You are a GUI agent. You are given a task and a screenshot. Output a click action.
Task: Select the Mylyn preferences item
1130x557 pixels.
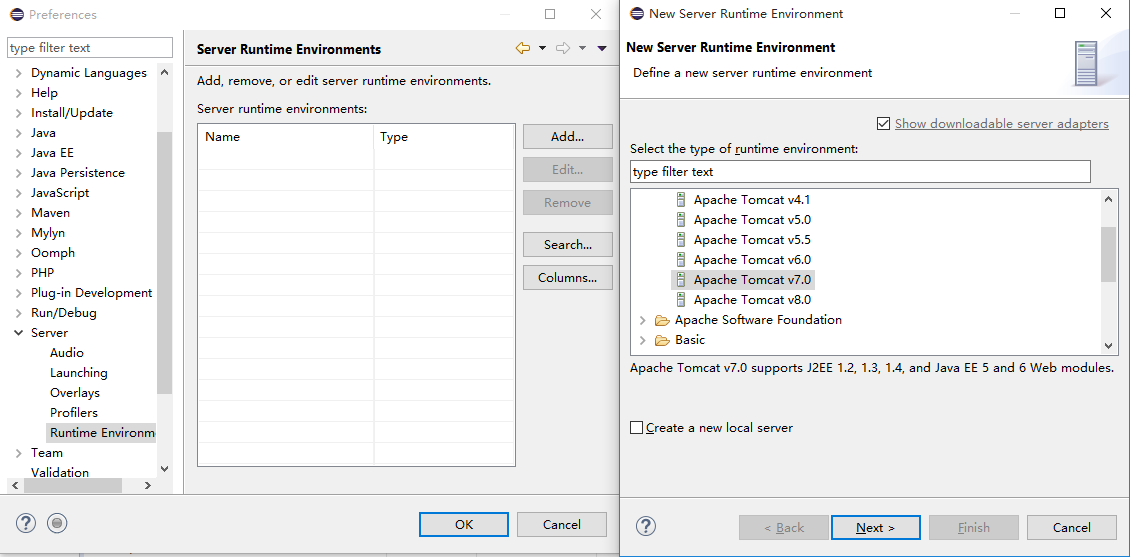[48, 233]
